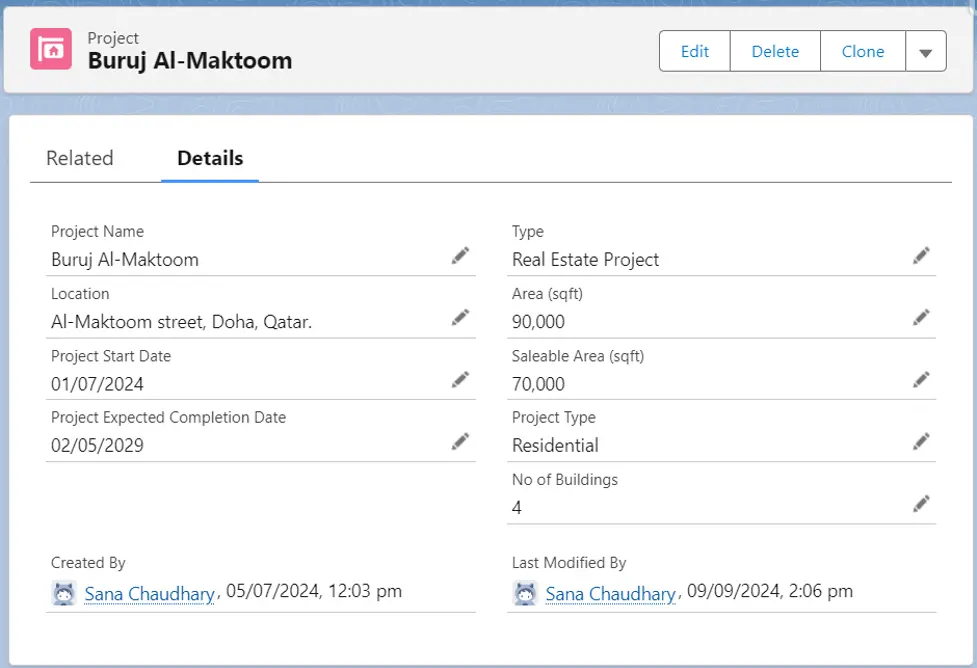This screenshot has width=977, height=668.
Task: Click the pink Project record icon
Action: pos(51,49)
